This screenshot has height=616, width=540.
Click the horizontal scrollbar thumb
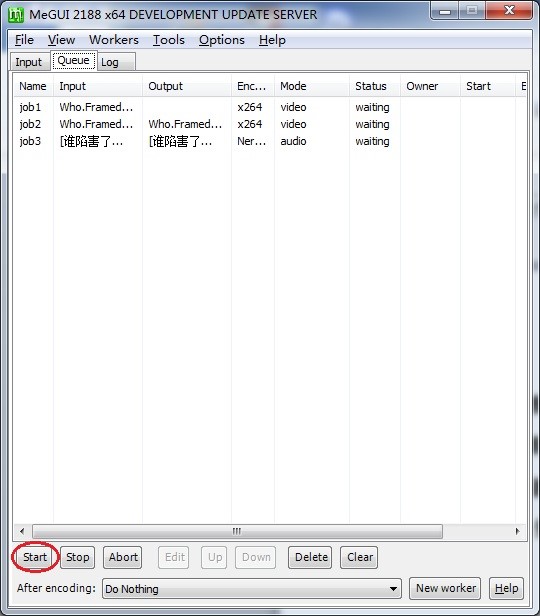[x=238, y=532]
